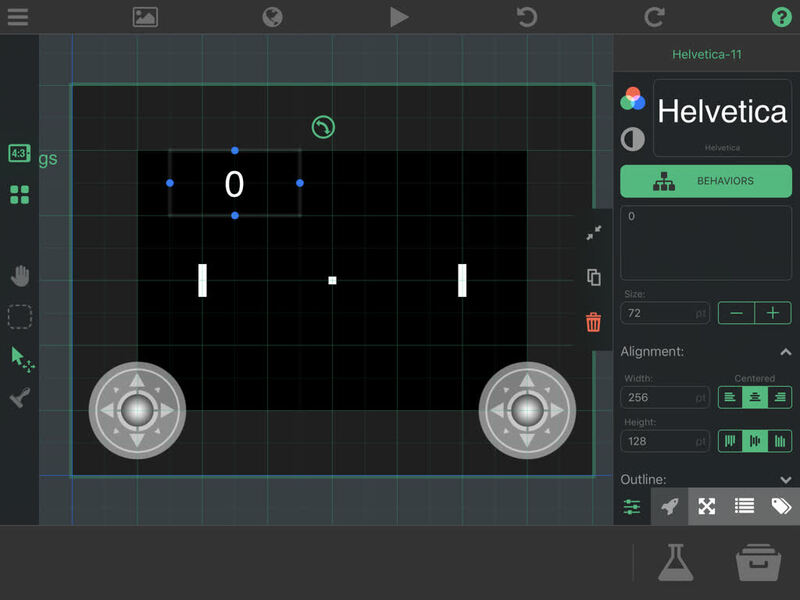Screen dimensions: 800x600
Task: Open the image library icon
Action: pyautogui.click(x=145, y=17)
